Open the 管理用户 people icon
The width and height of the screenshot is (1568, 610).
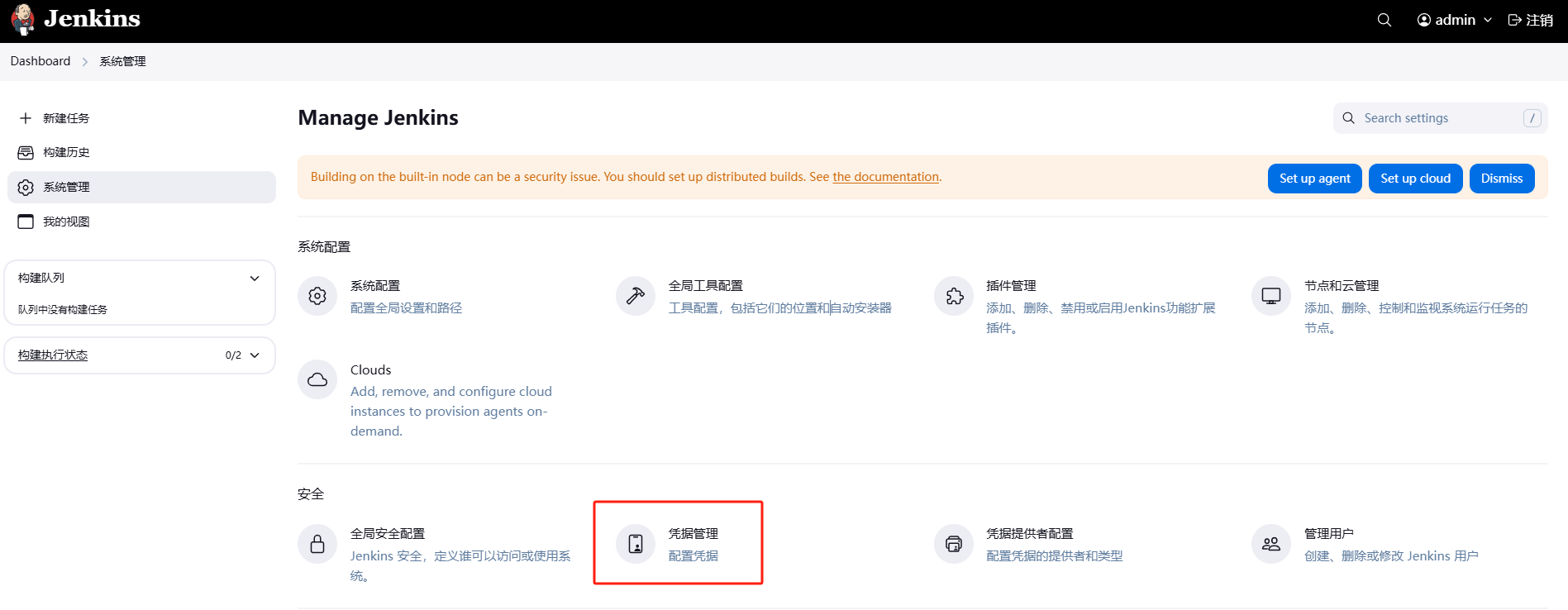coord(1271,544)
